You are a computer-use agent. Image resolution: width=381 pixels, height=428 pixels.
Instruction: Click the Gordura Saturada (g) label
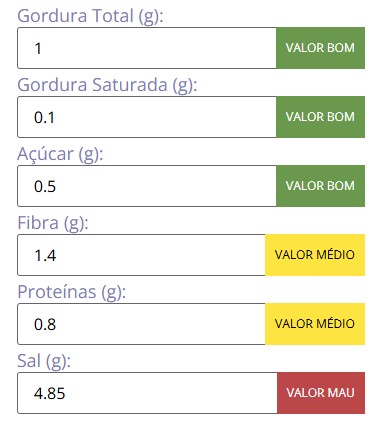click(107, 85)
